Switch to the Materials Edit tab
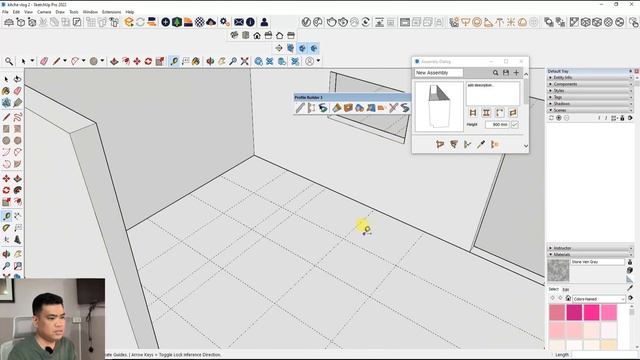Image resolution: width=640 pixels, height=360 pixels. tap(566, 289)
